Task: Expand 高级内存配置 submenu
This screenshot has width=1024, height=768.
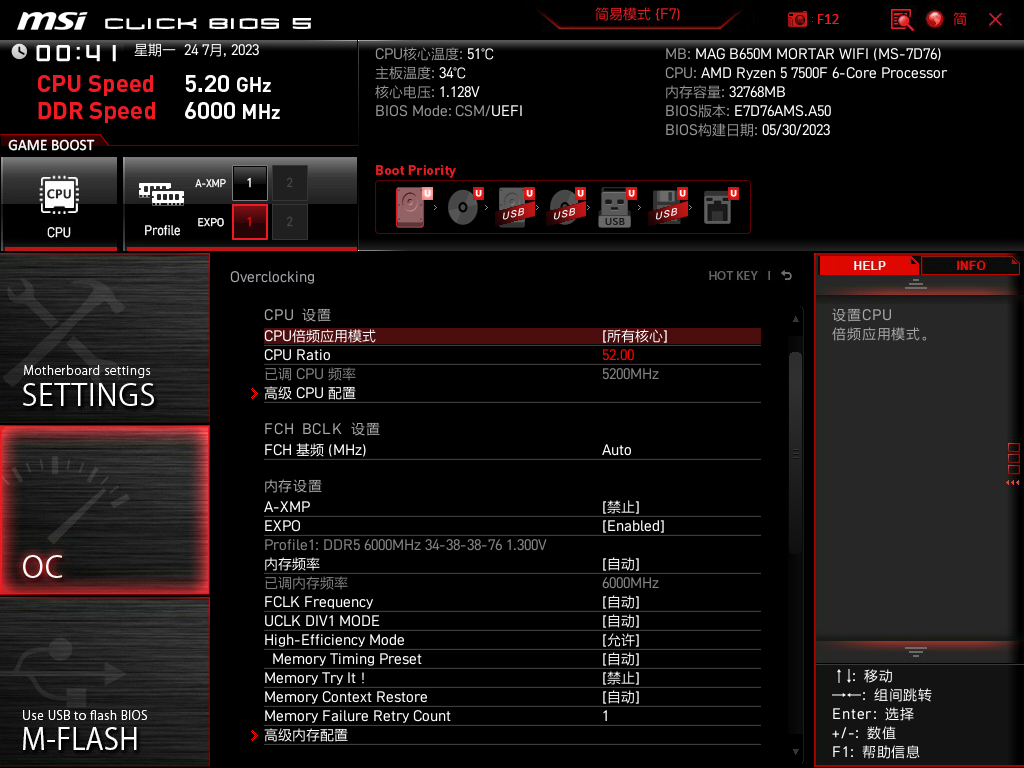Action: coord(306,735)
